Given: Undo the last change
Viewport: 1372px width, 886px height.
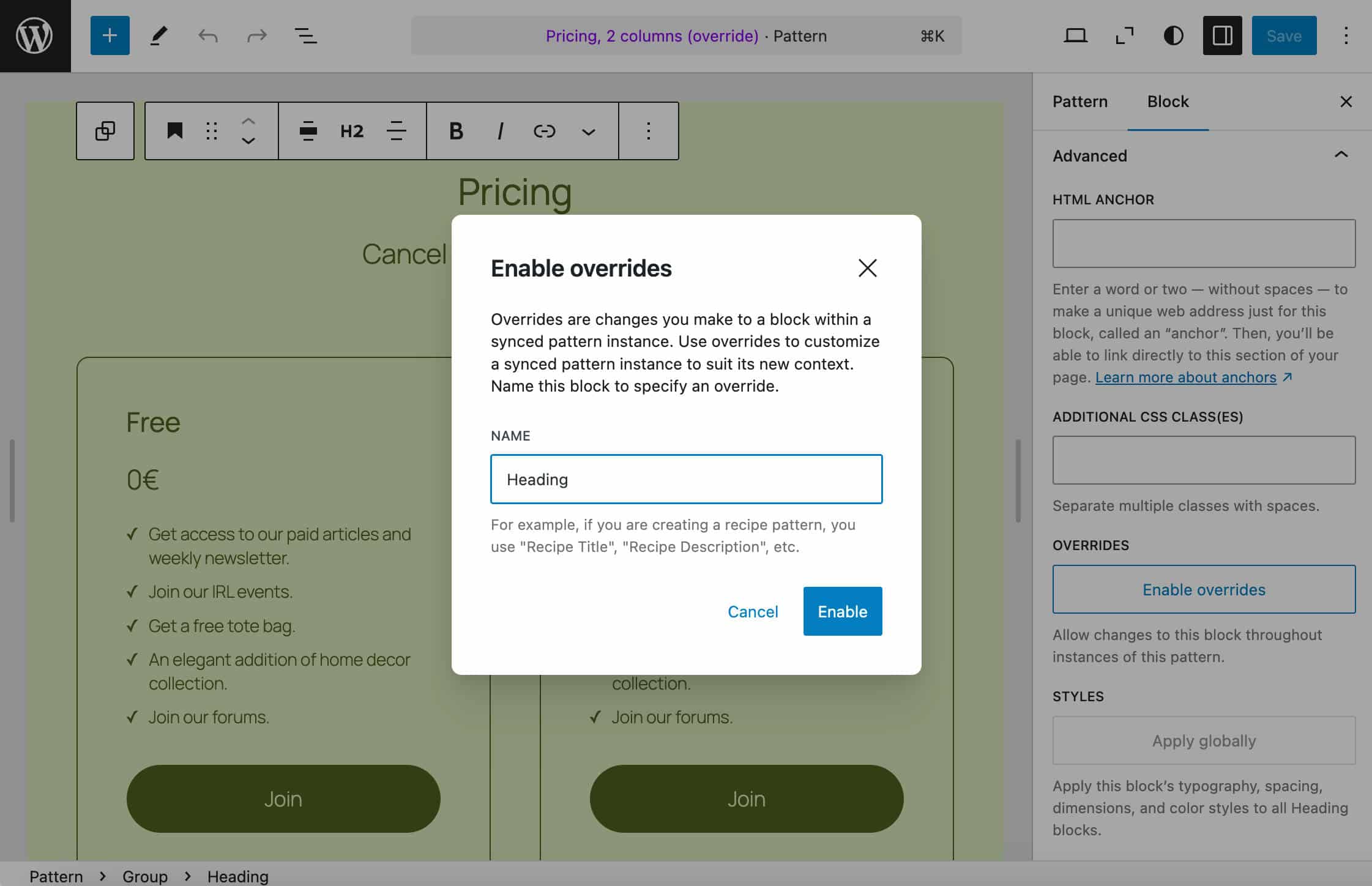Looking at the screenshot, I should coord(208,35).
